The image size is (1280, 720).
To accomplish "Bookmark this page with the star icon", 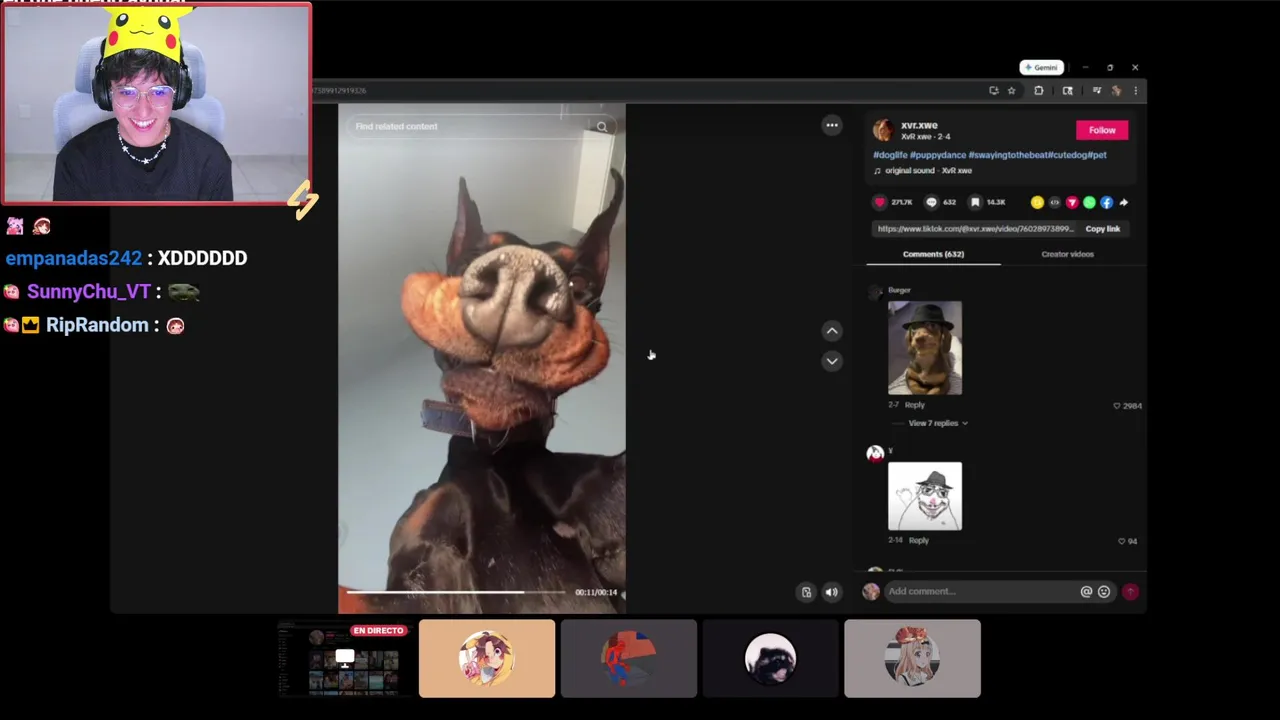I will 1011,91.
